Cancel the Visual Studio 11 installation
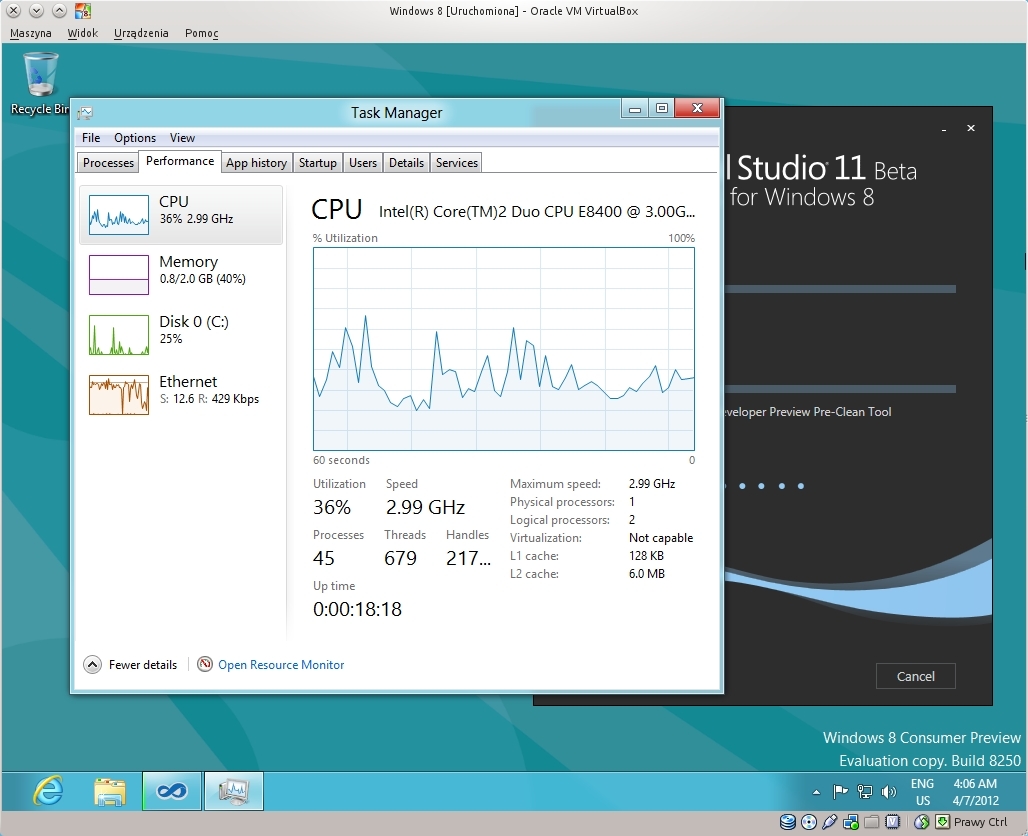1028x836 pixels. (915, 676)
